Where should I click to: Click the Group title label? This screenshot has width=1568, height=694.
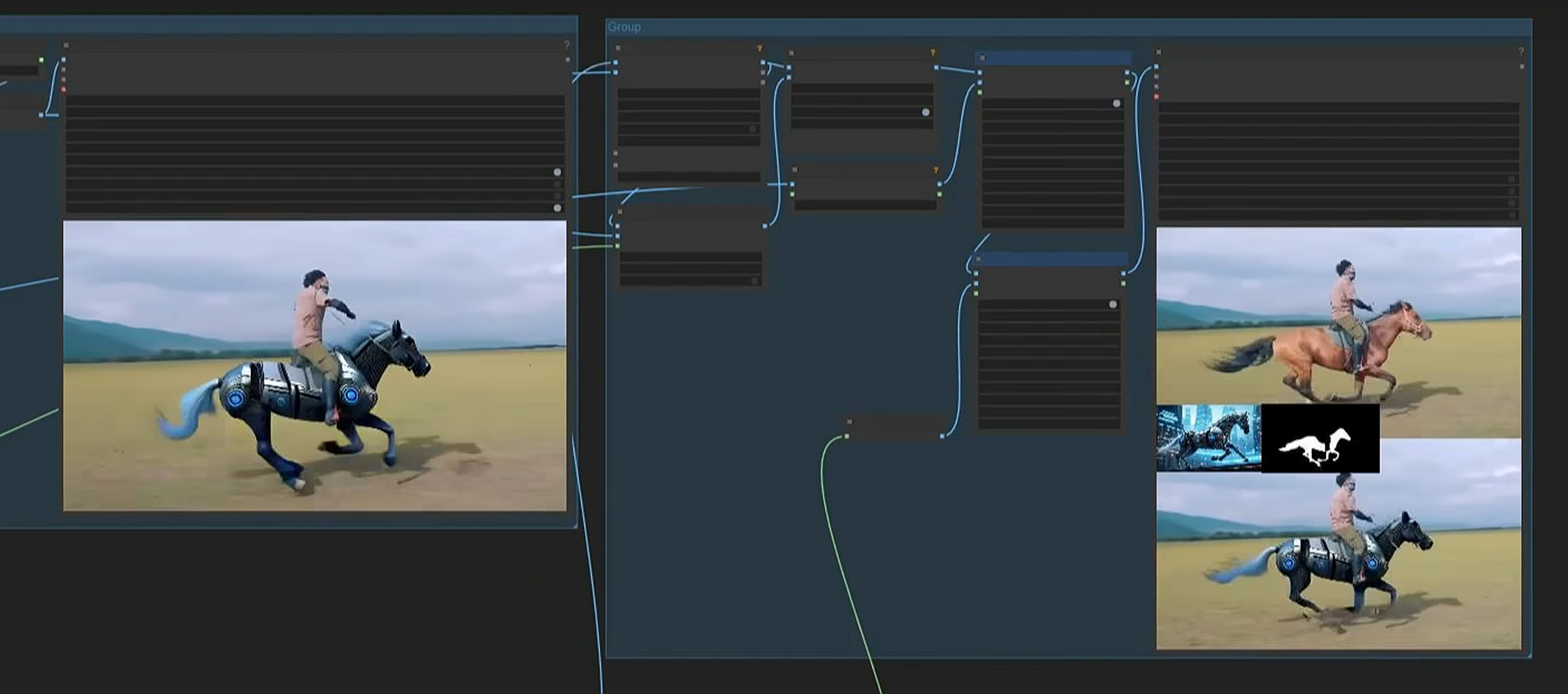pyautogui.click(x=624, y=27)
